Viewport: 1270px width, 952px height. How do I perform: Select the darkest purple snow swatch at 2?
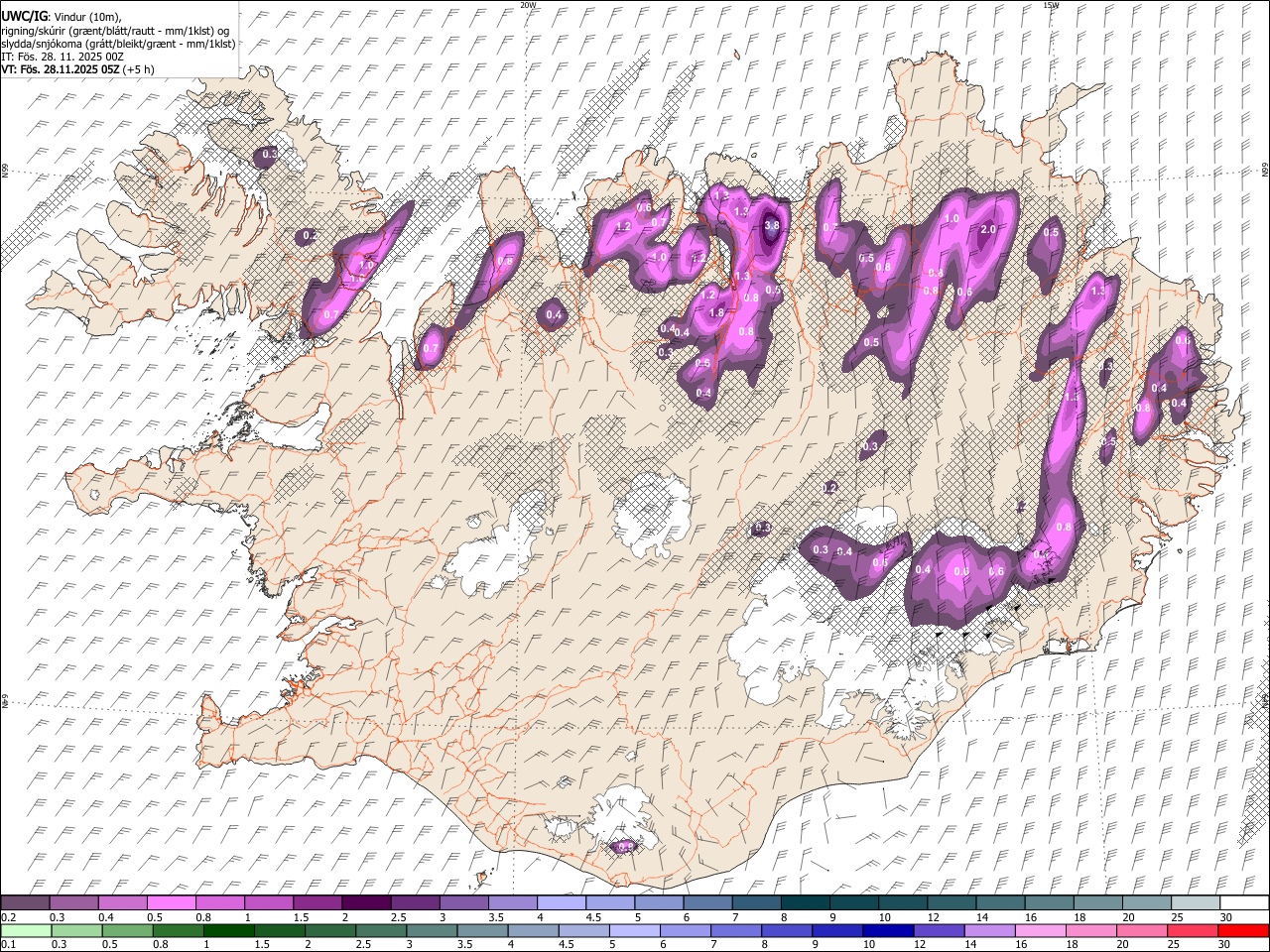click(365, 903)
